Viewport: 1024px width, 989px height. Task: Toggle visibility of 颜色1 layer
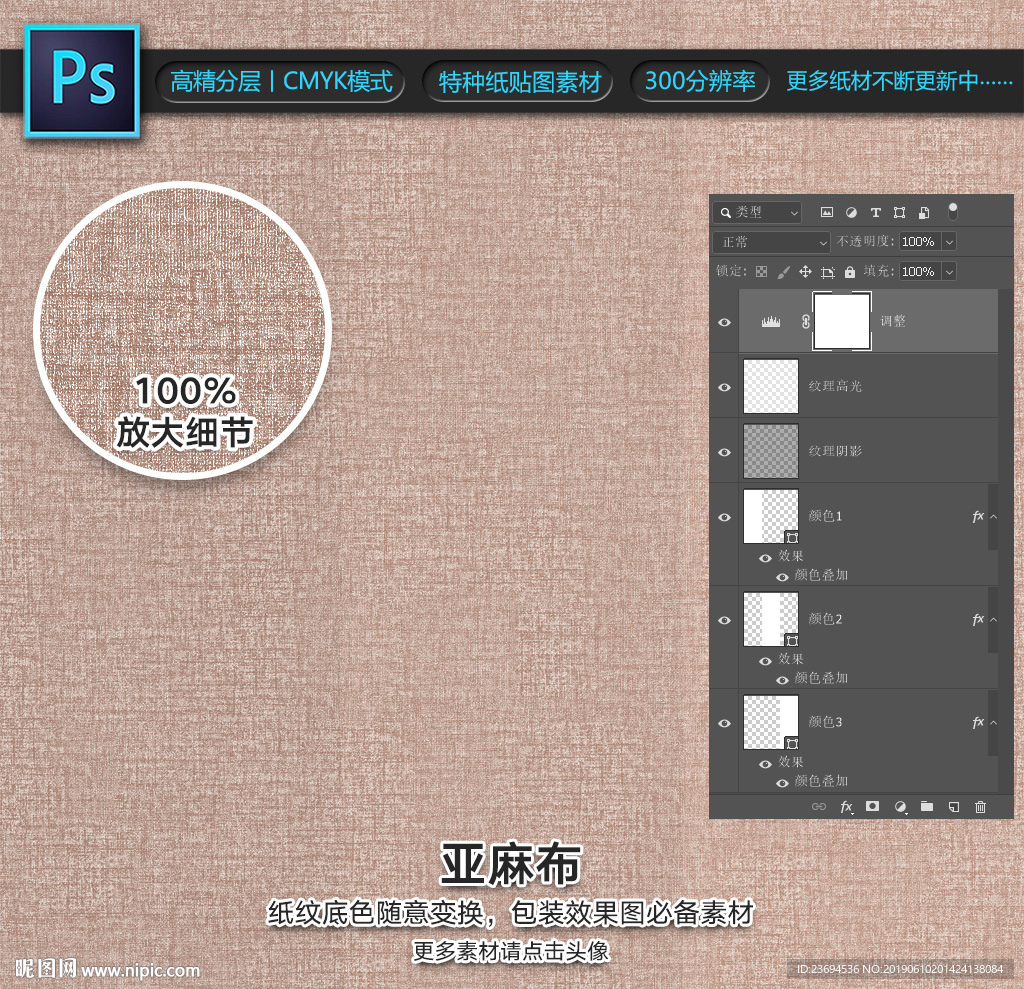[724, 517]
